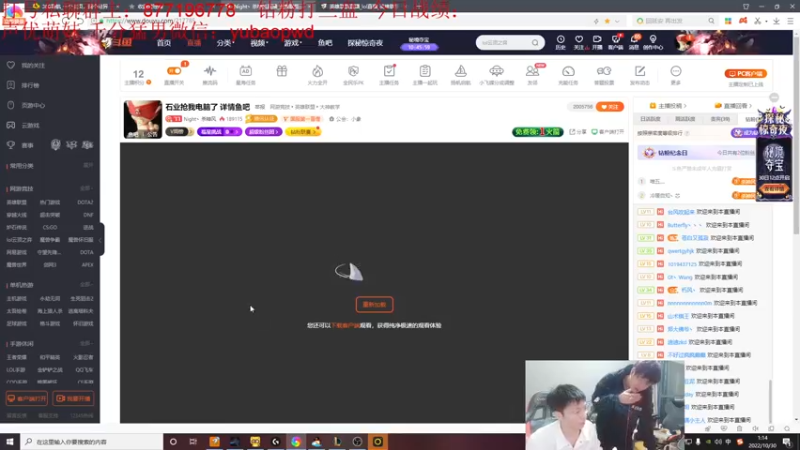Open the audience voting icon
The width and height of the screenshot is (800, 450).
[x=604, y=71]
